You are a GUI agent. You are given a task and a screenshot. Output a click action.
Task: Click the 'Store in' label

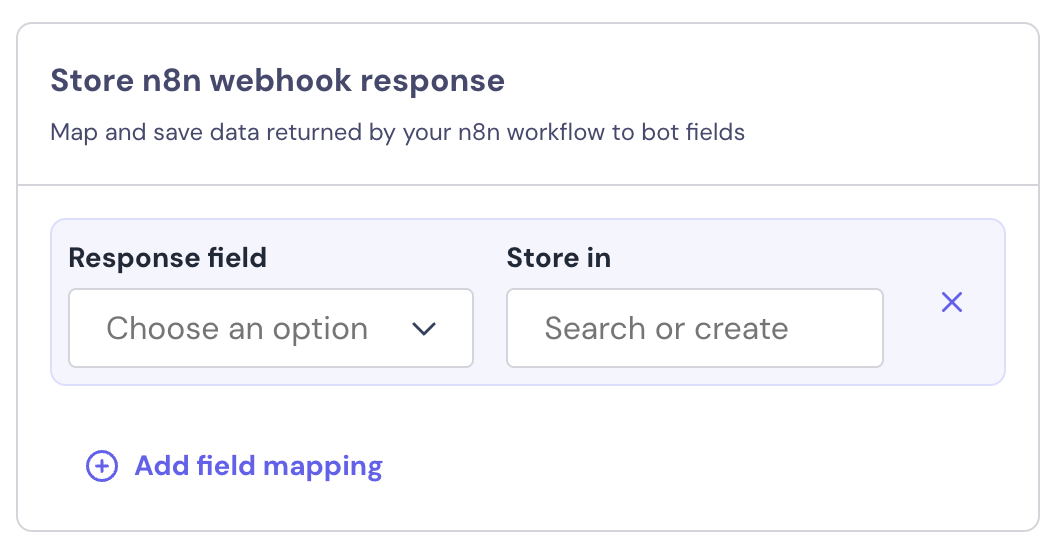click(558, 258)
